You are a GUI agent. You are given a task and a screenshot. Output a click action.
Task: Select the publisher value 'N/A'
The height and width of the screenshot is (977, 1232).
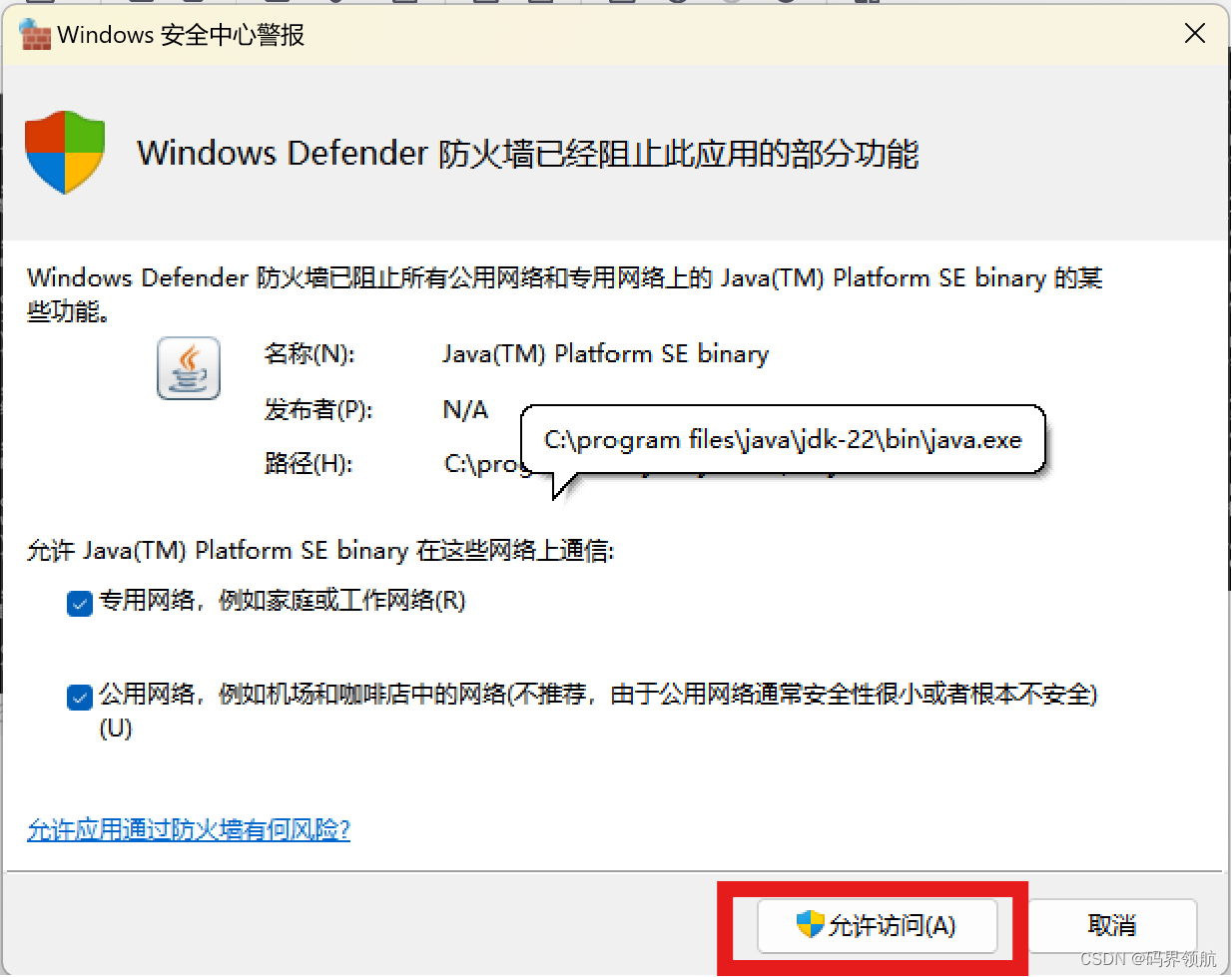466,409
